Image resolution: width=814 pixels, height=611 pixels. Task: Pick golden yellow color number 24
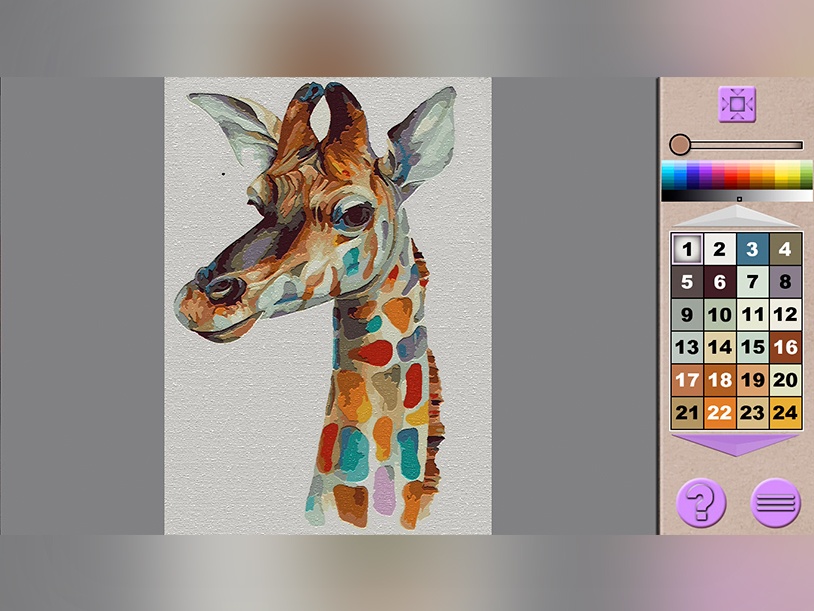coord(785,413)
